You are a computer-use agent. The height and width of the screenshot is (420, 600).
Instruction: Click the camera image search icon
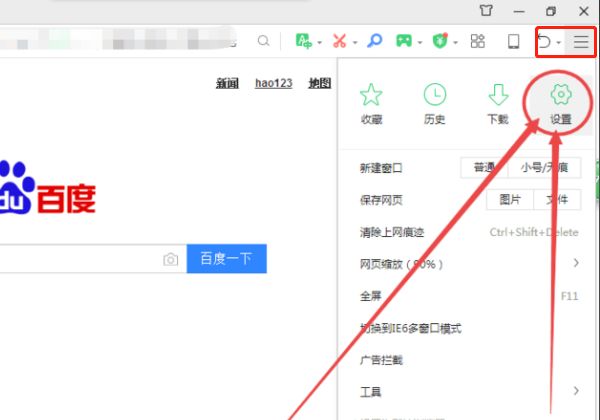click(x=171, y=259)
